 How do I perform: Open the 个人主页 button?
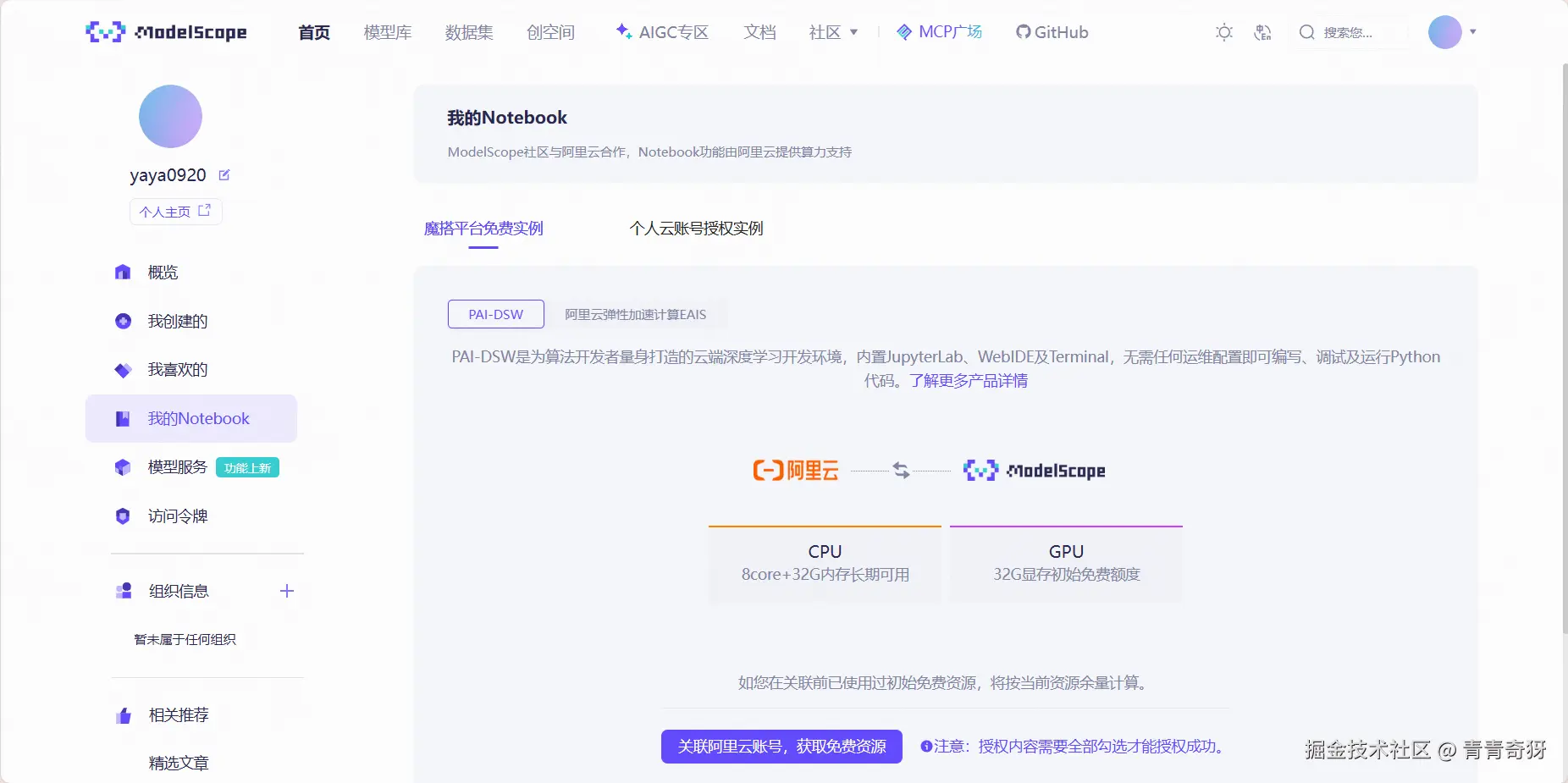[175, 212]
